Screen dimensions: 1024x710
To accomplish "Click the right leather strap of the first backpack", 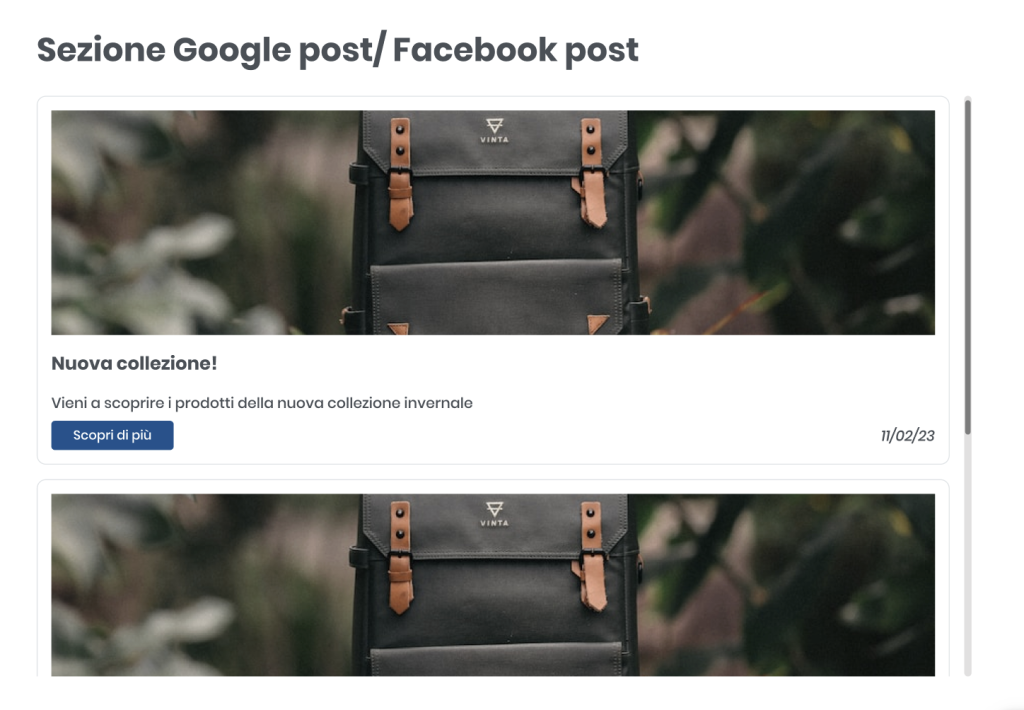I will [592, 173].
